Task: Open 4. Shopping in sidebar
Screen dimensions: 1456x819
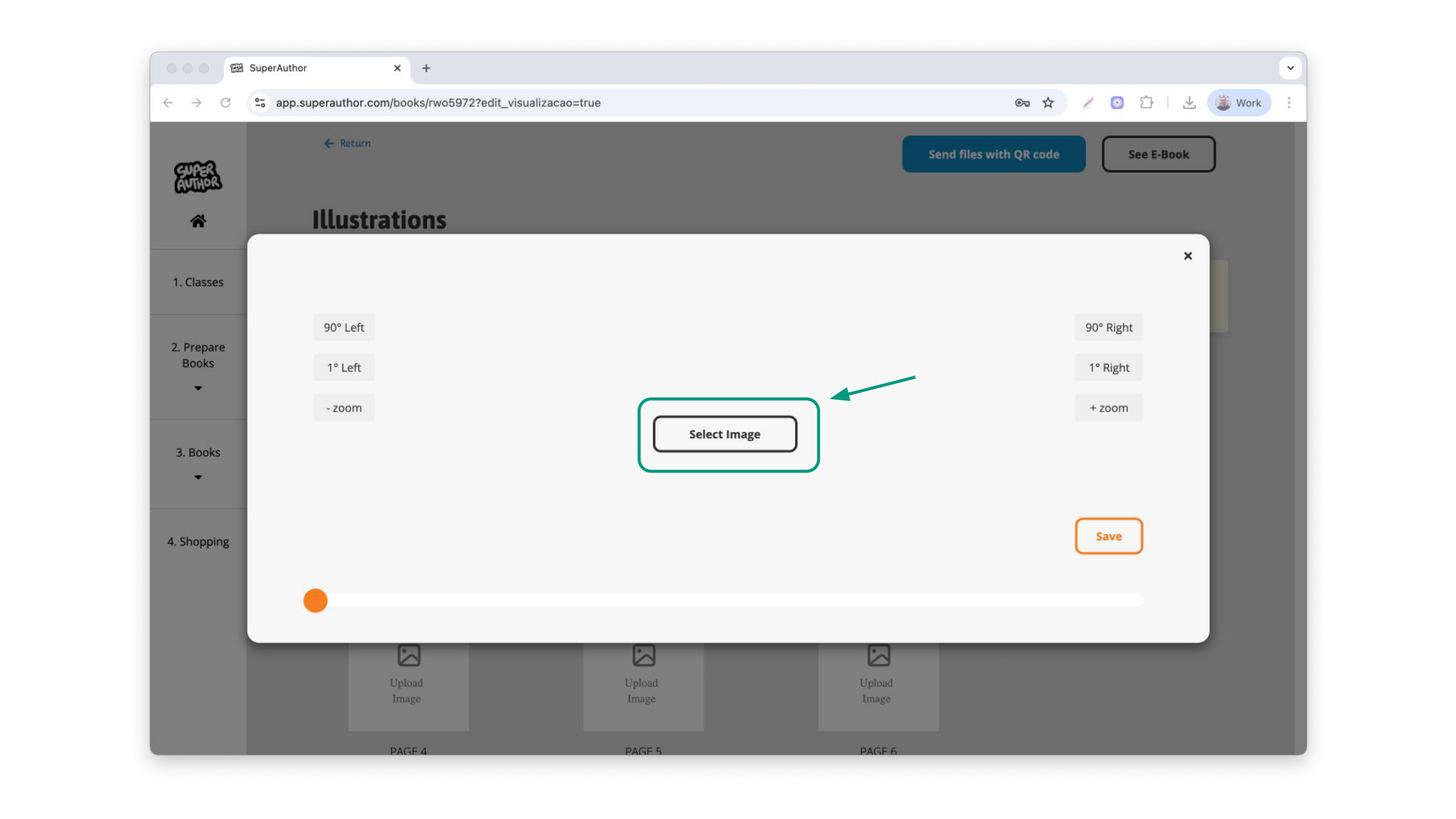Action: click(198, 541)
